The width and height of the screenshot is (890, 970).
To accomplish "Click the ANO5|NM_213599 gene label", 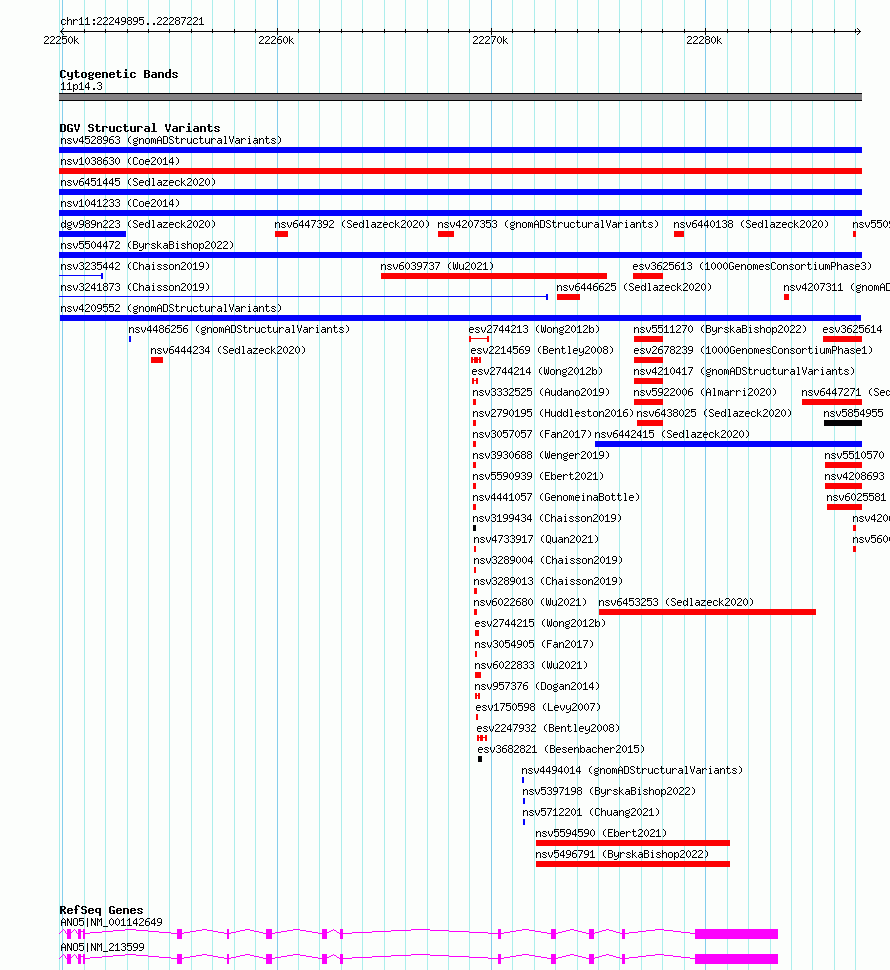I will click(102, 948).
